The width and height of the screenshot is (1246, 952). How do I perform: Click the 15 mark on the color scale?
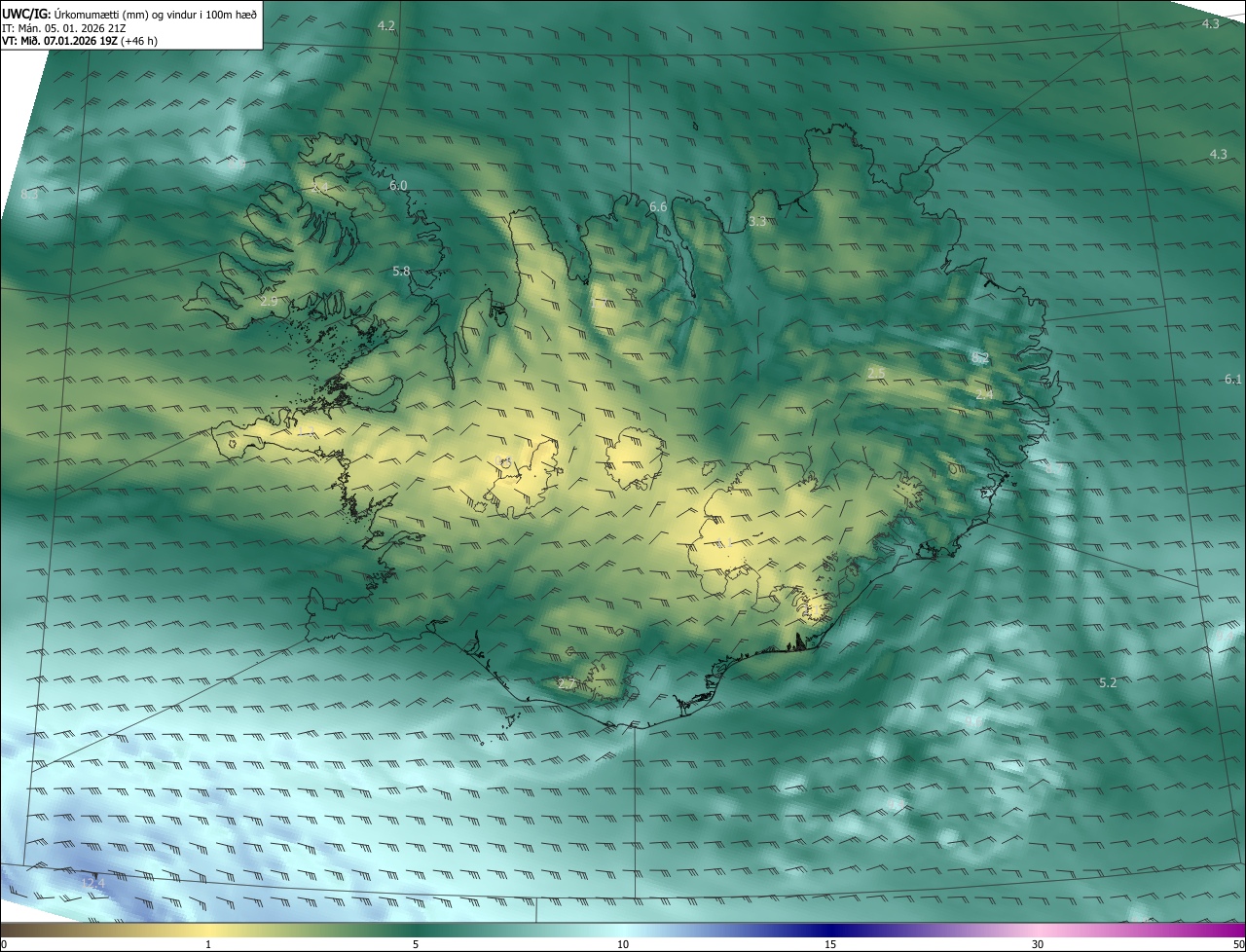(x=830, y=944)
